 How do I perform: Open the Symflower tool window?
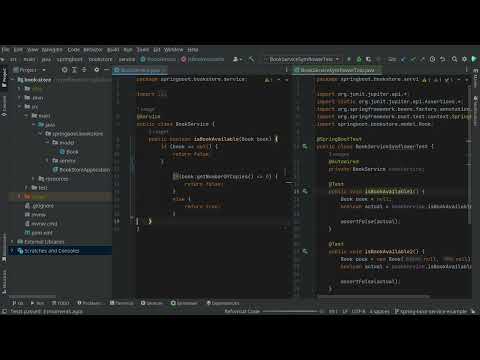coord(184,303)
